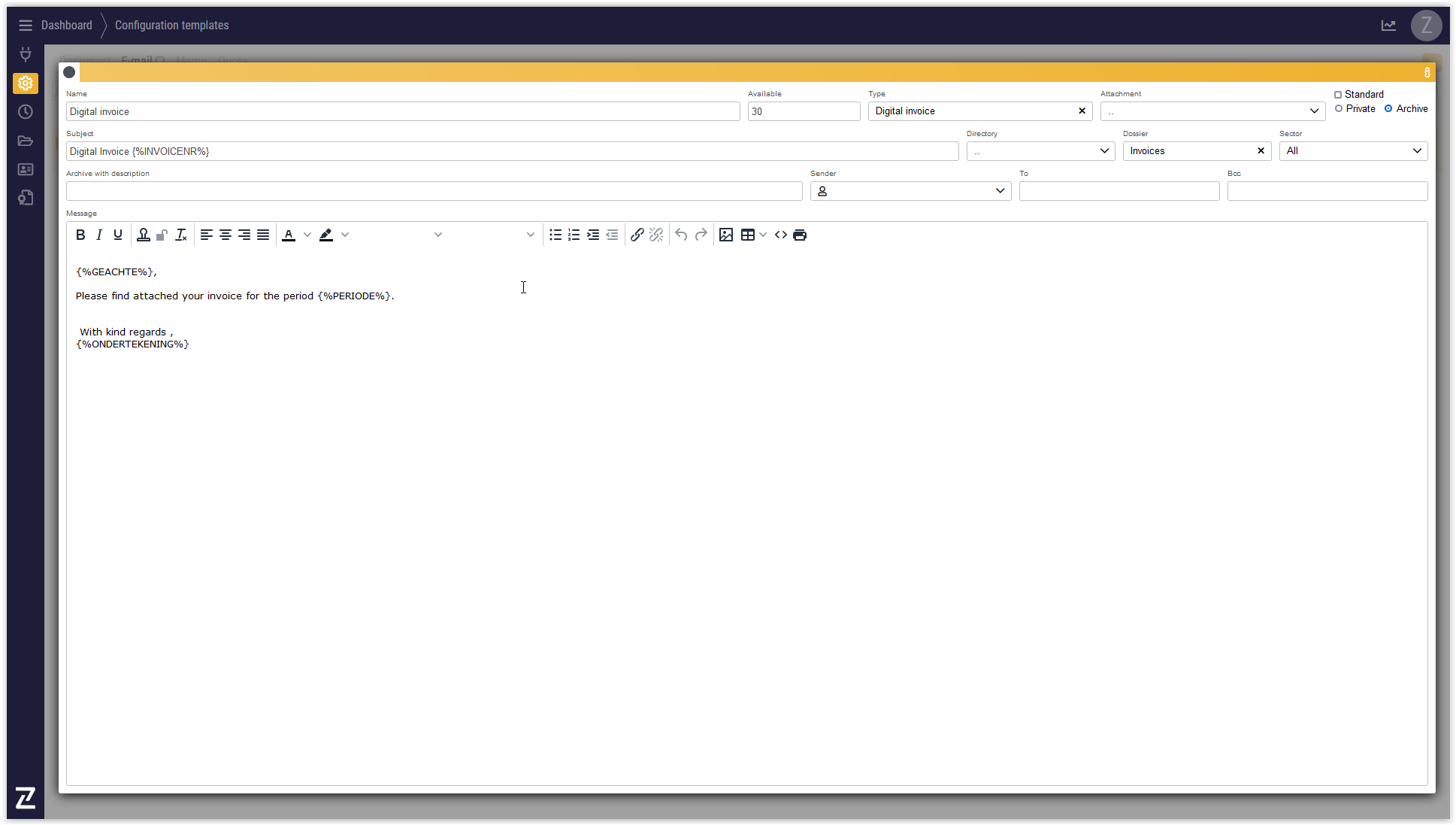Open the settings gear in sidebar
Viewport: 1456px width, 825px height.
pyautogui.click(x=26, y=83)
